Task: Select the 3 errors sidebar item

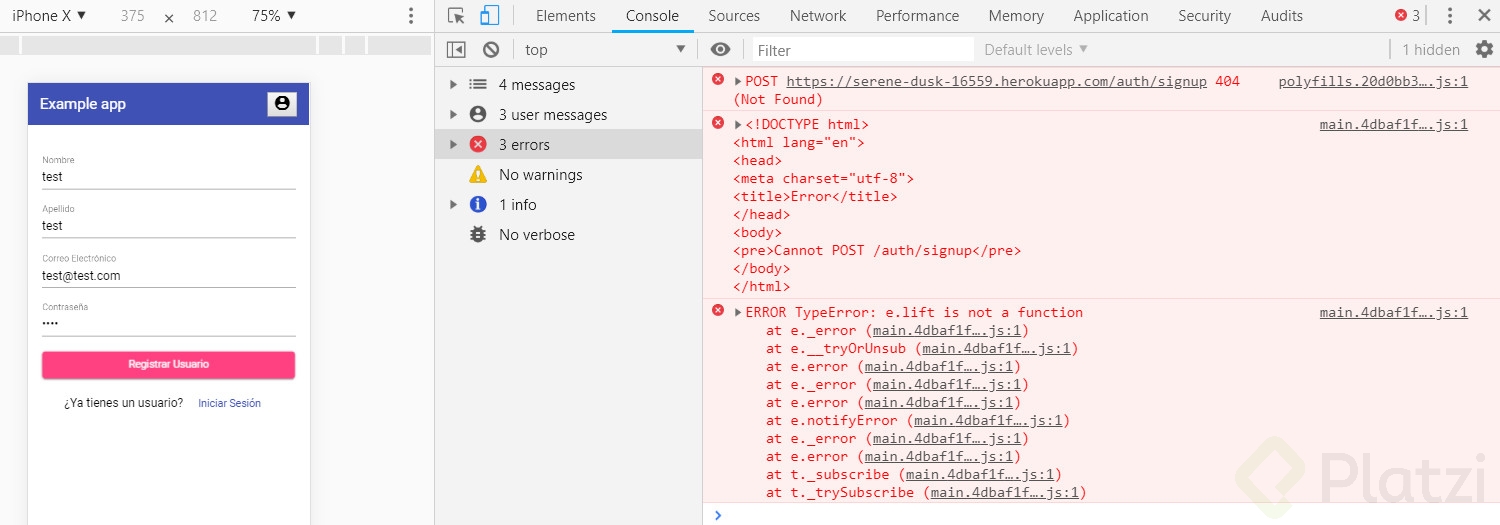Action: (524, 145)
